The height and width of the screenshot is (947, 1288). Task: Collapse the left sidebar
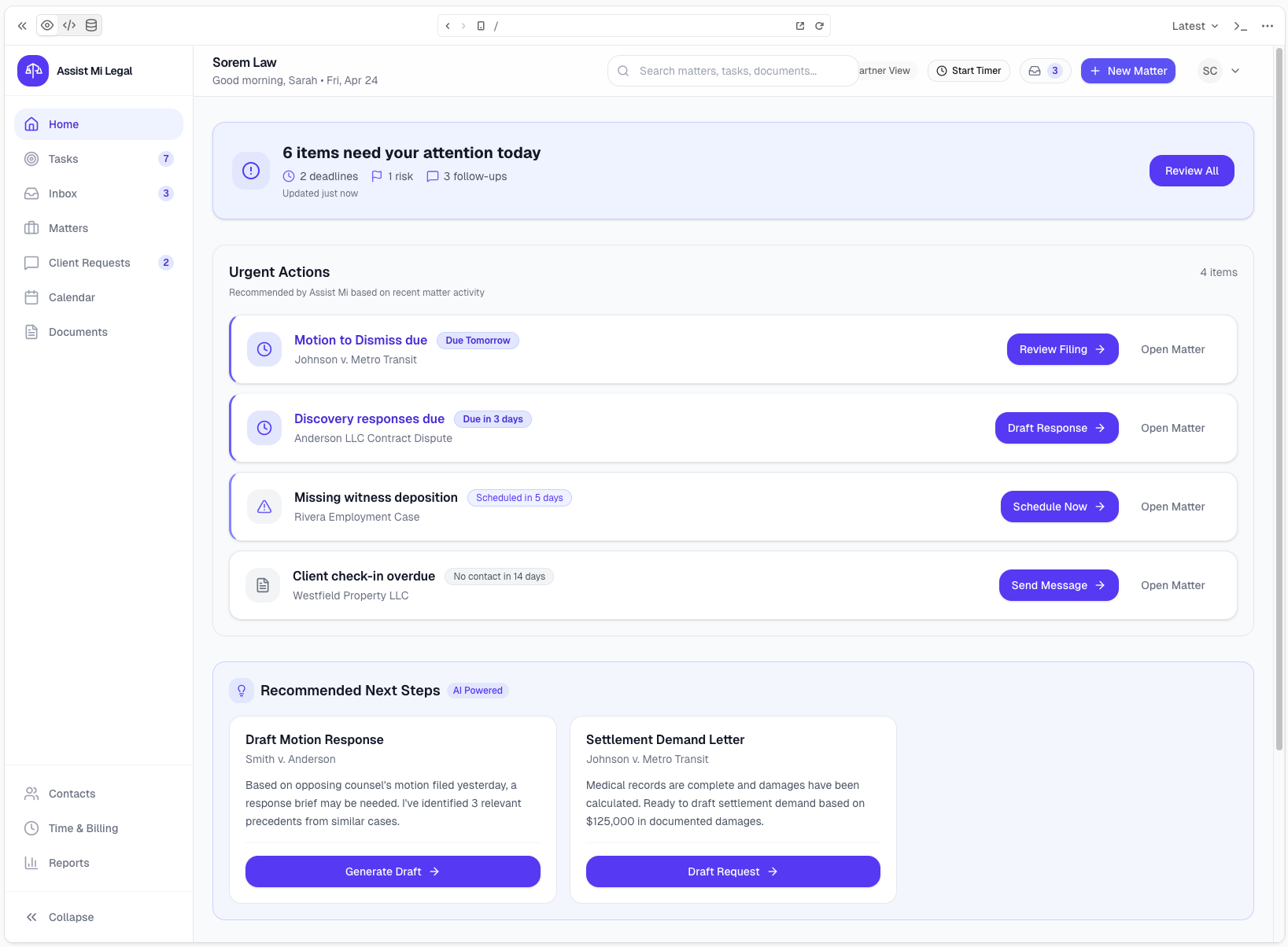(60, 917)
